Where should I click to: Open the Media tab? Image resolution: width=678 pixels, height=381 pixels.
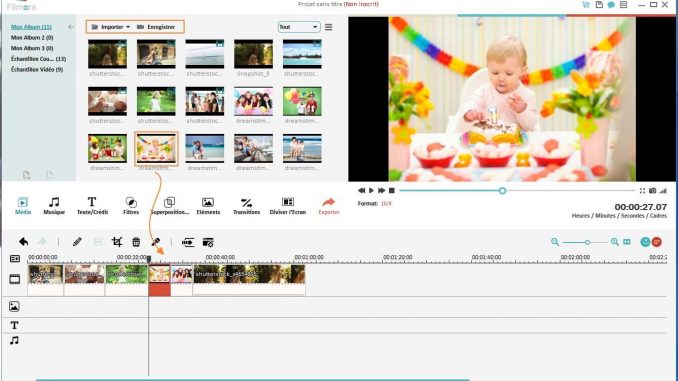point(22,205)
